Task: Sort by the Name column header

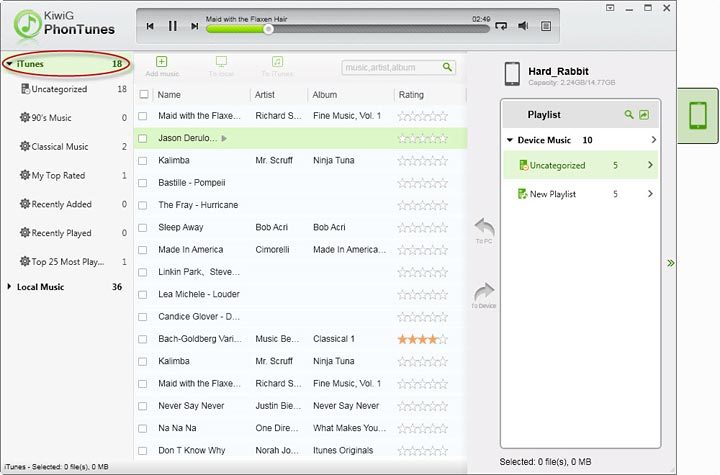Action: tap(169, 95)
